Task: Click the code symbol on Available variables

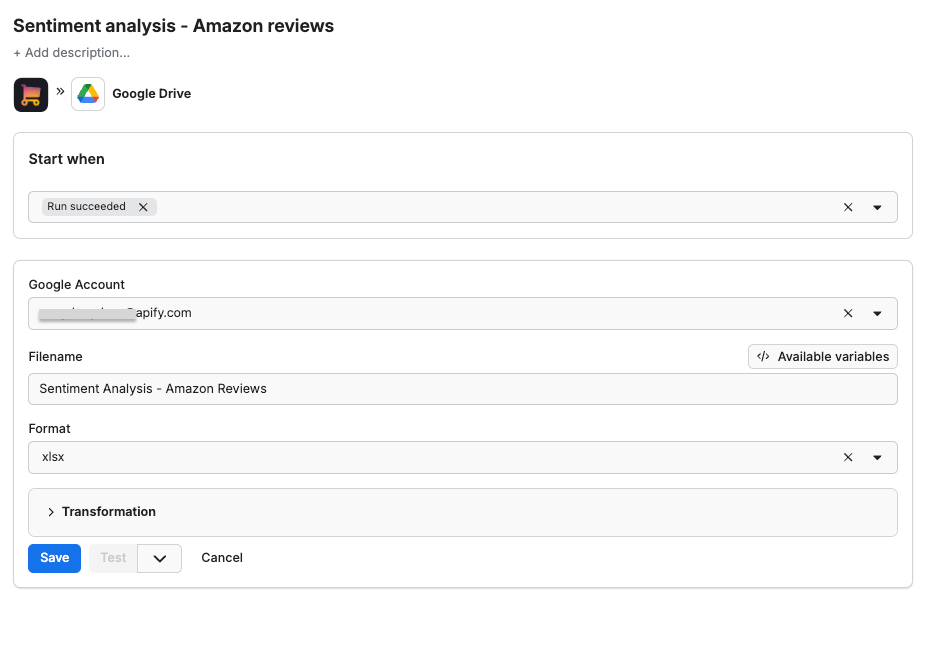Action: [x=764, y=356]
